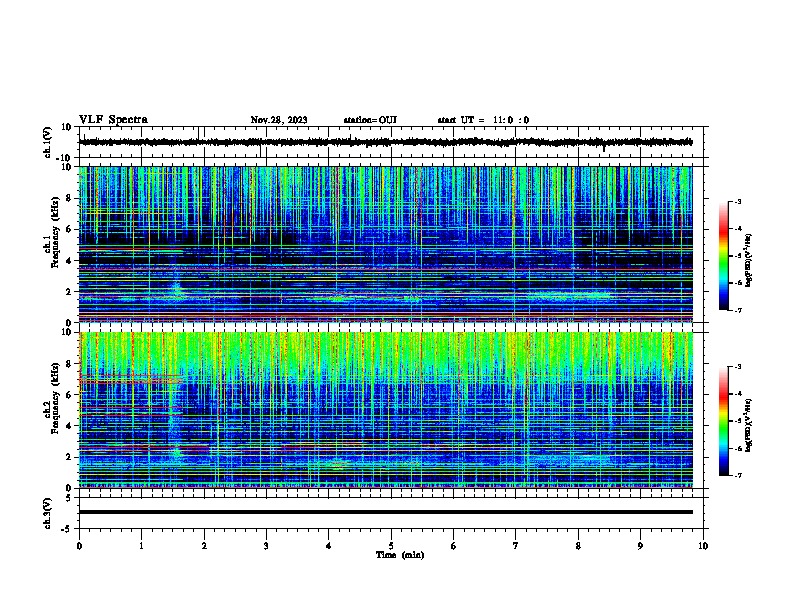792x612 pixels.
Task: Click the "station=OUI" header label
Action: (x=370, y=120)
